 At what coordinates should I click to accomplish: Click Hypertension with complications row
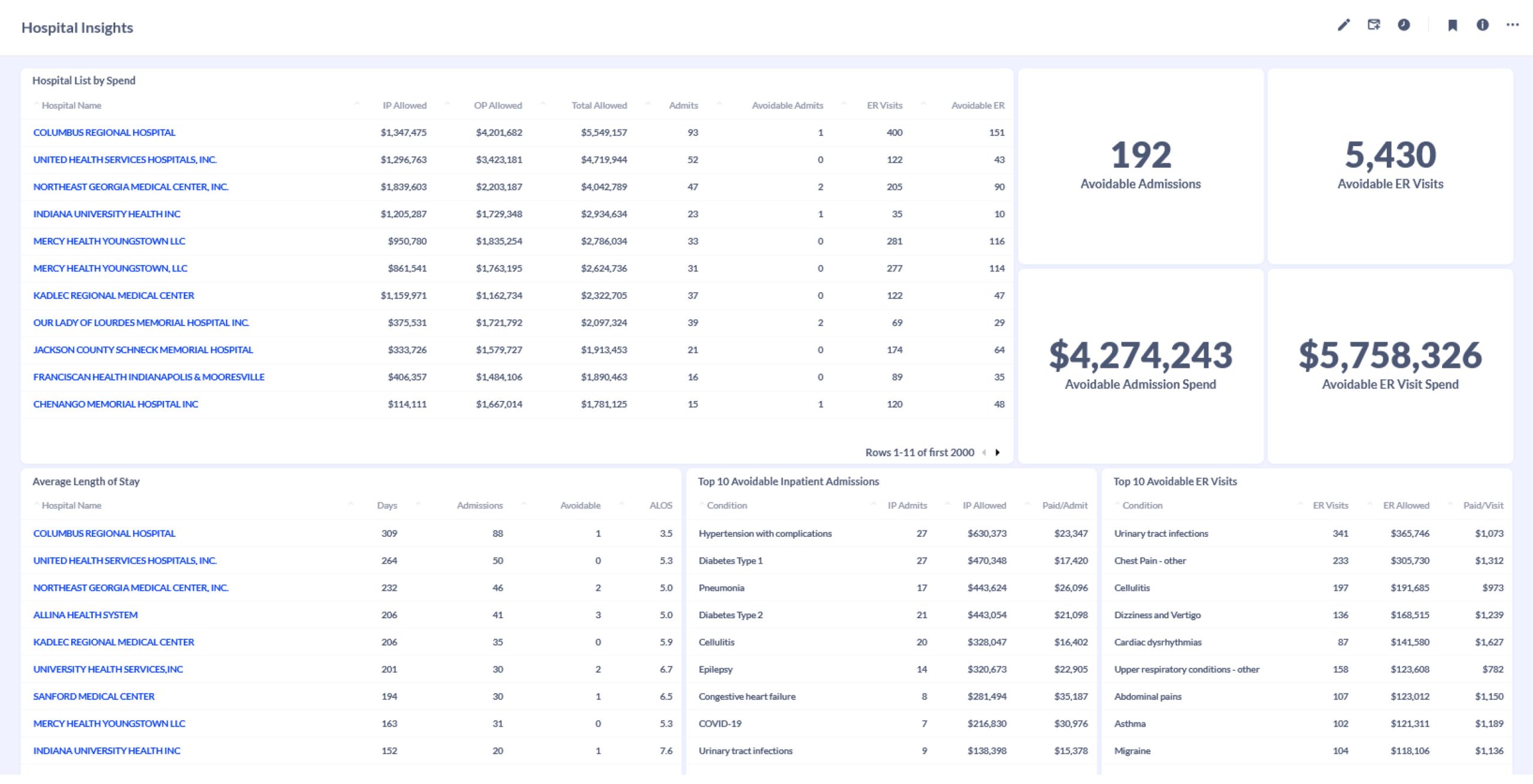[892, 534]
